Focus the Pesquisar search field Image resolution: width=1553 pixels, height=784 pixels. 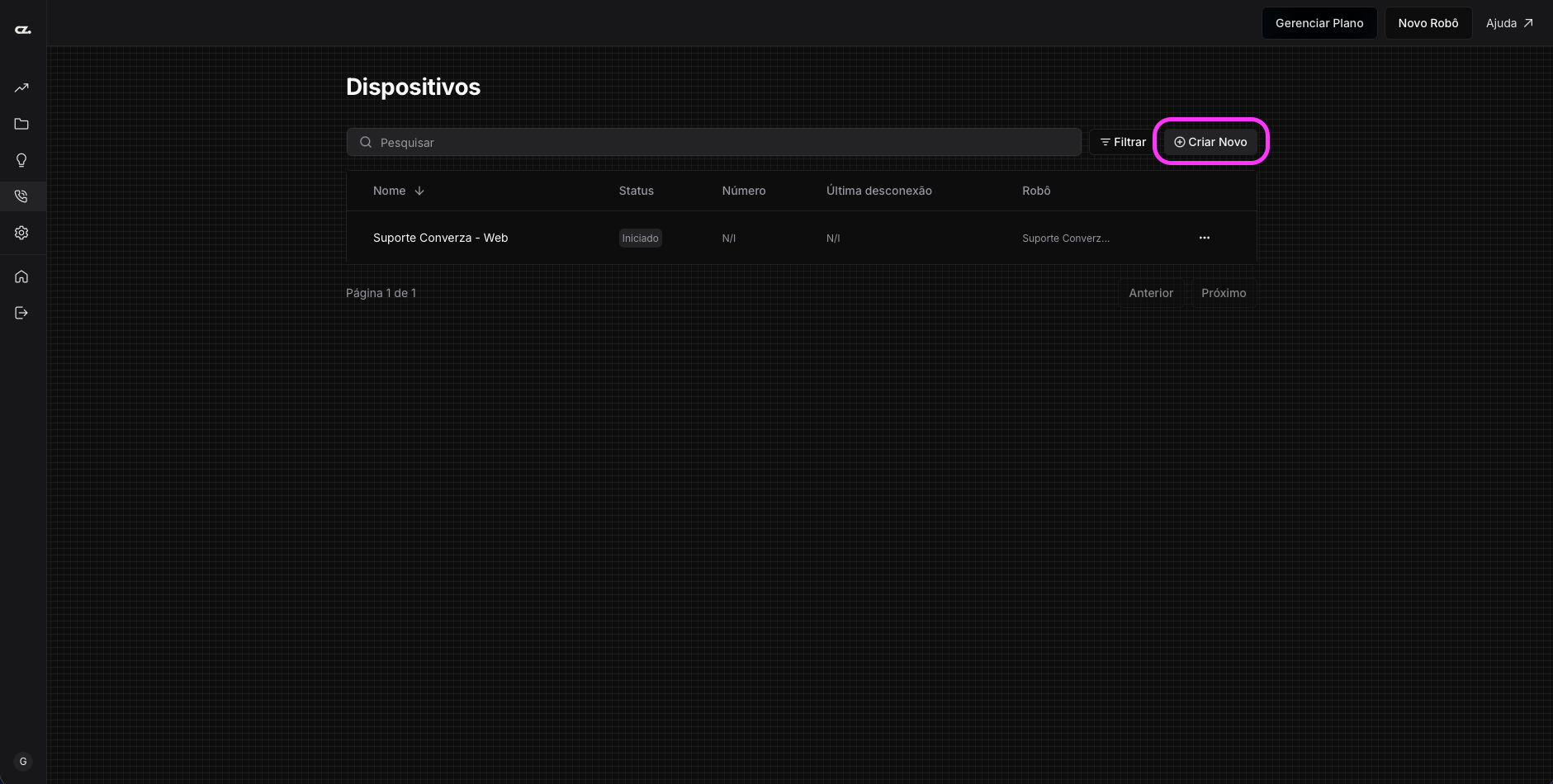pos(714,142)
